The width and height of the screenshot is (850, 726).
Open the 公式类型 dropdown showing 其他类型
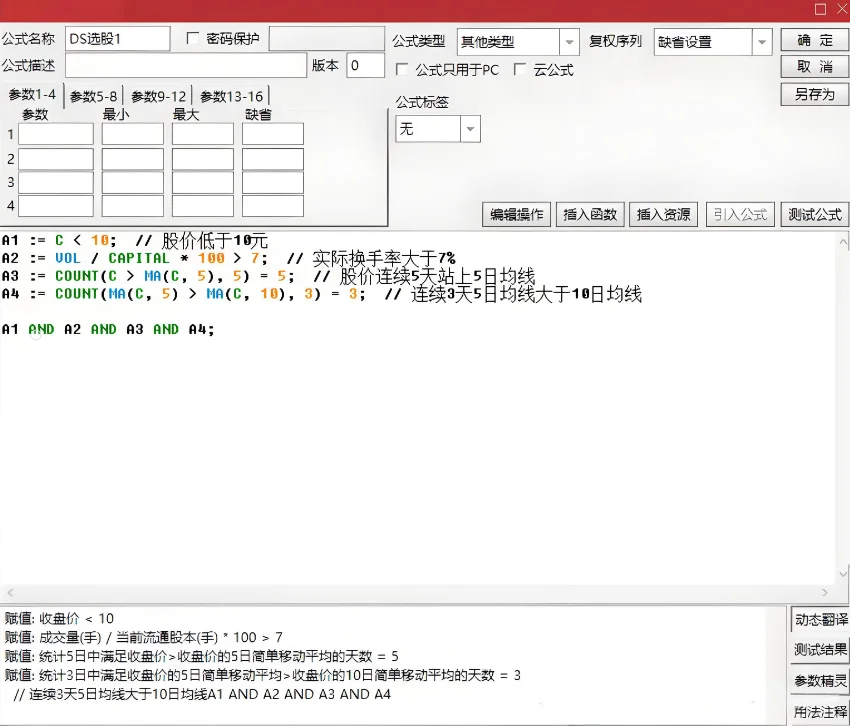(x=571, y=41)
